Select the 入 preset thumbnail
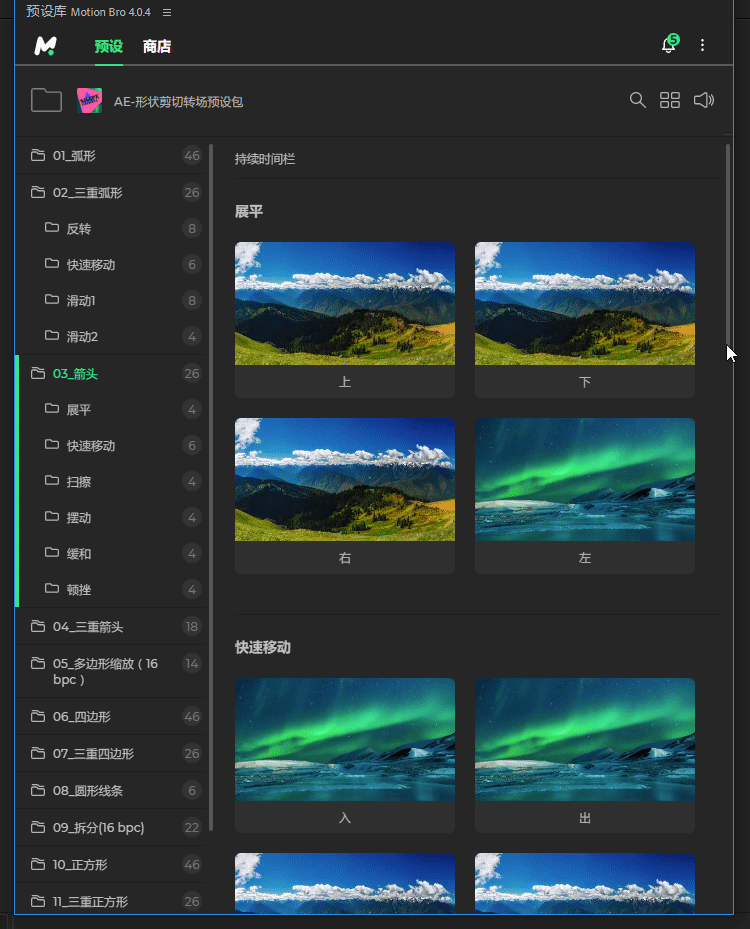Image resolution: width=750 pixels, height=929 pixels. 345,755
